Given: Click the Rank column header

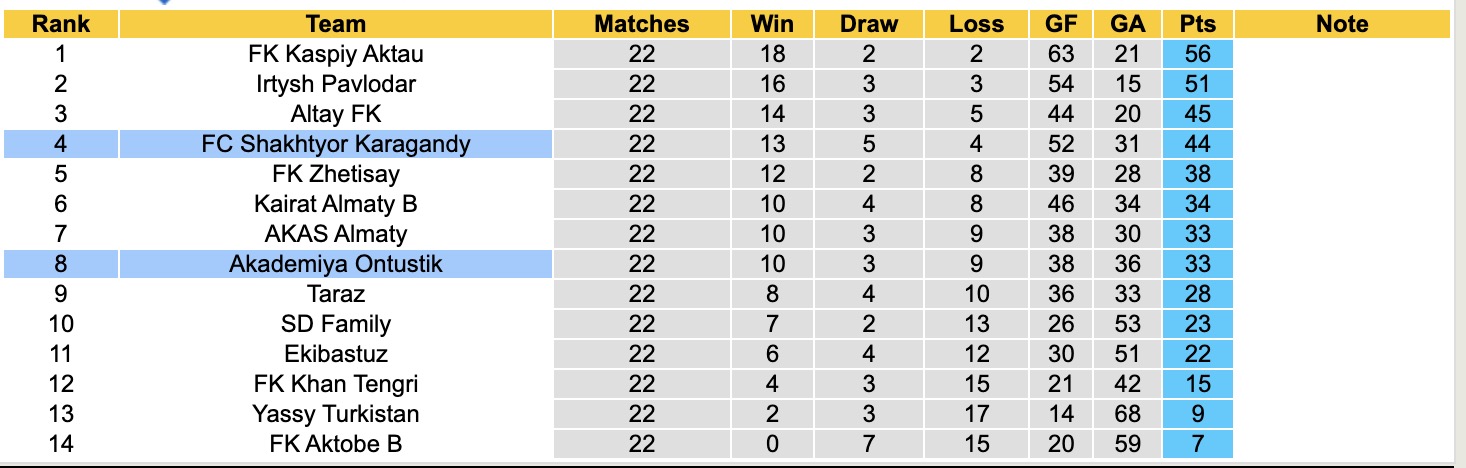Looking at the screenshot, I should point(62,24).
